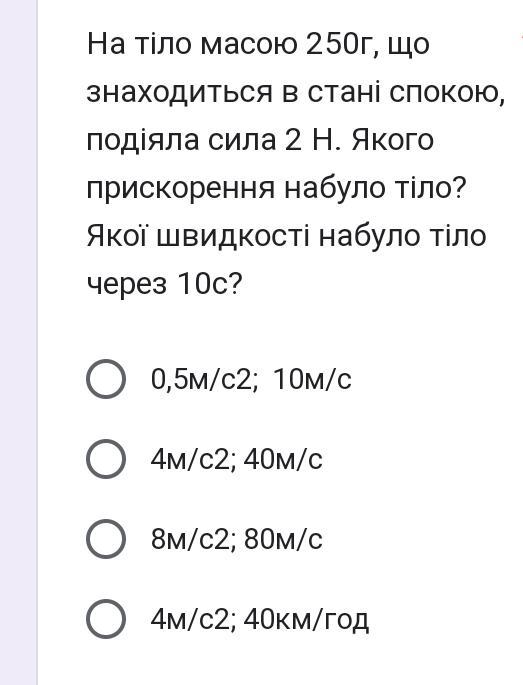Click the lavender margin strip on the left
Viewport: 523px width, 685px height.
click(18, 342)
